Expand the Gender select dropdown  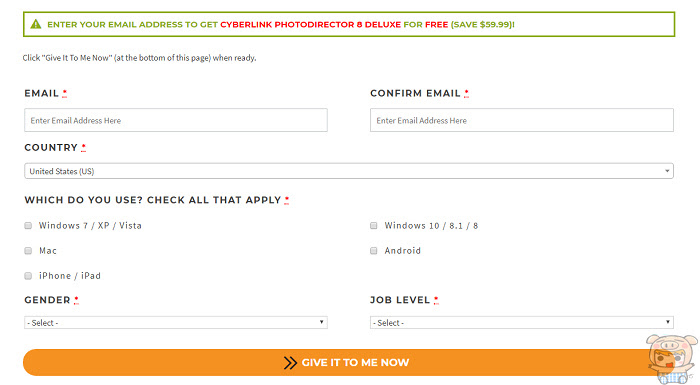tap(176, 322)
